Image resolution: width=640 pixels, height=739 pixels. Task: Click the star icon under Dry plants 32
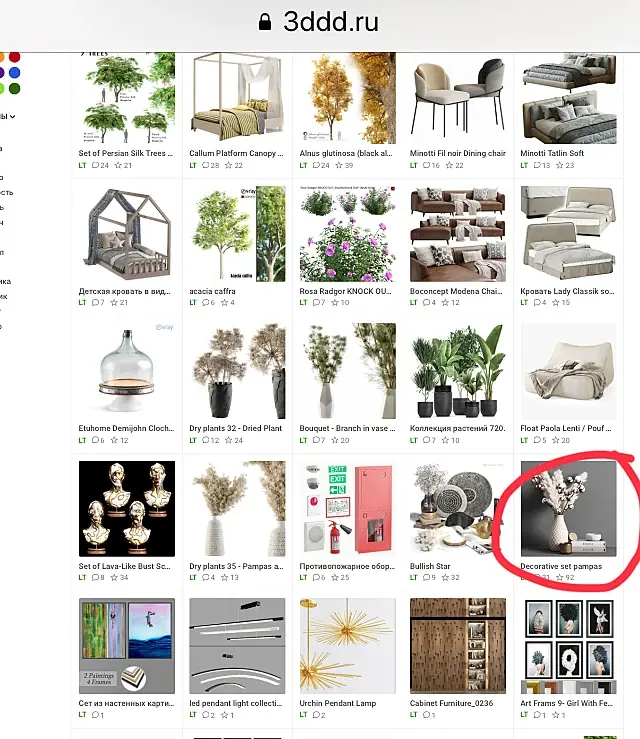[229, 440]
